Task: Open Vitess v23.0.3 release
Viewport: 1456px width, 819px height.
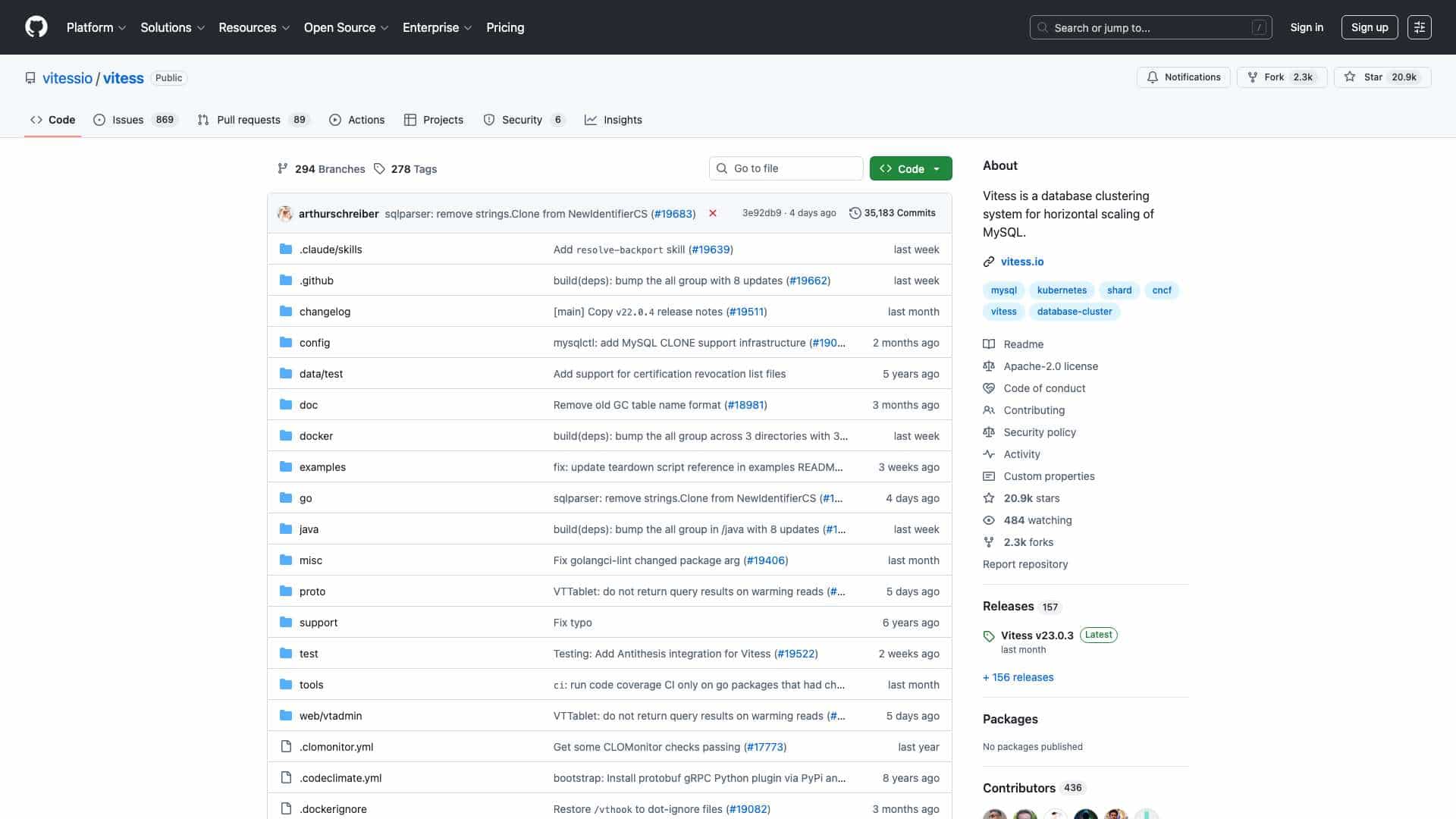Action: [x=1037, y=635]
